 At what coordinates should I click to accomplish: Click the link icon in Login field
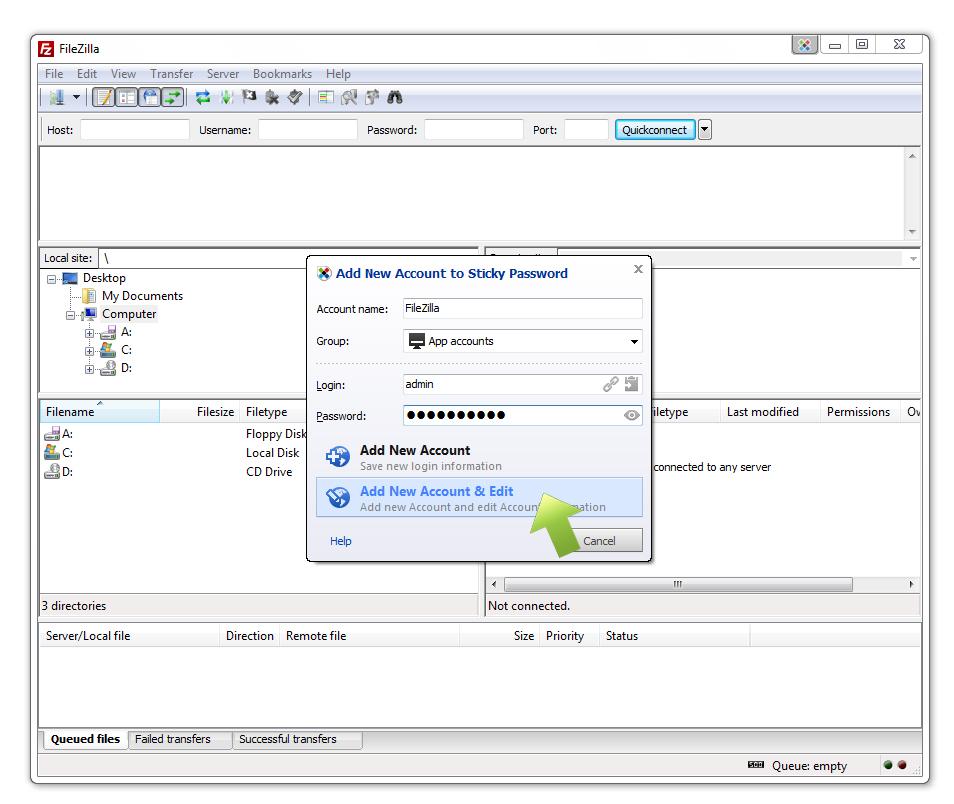point(610,384)
